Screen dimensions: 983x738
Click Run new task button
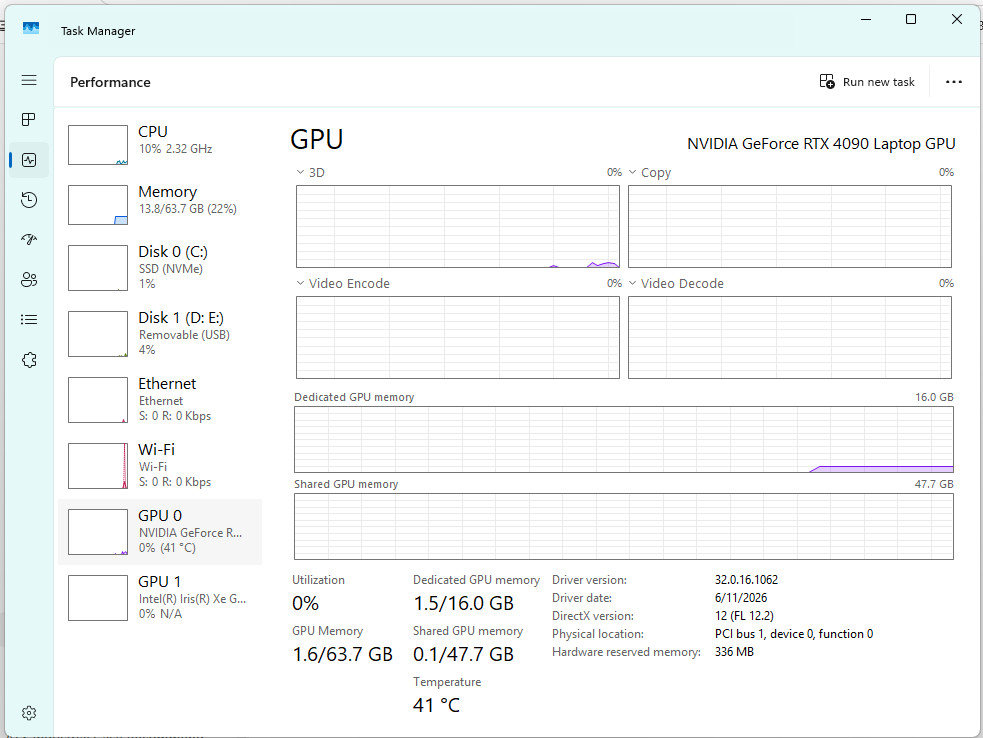coord(867,82)
